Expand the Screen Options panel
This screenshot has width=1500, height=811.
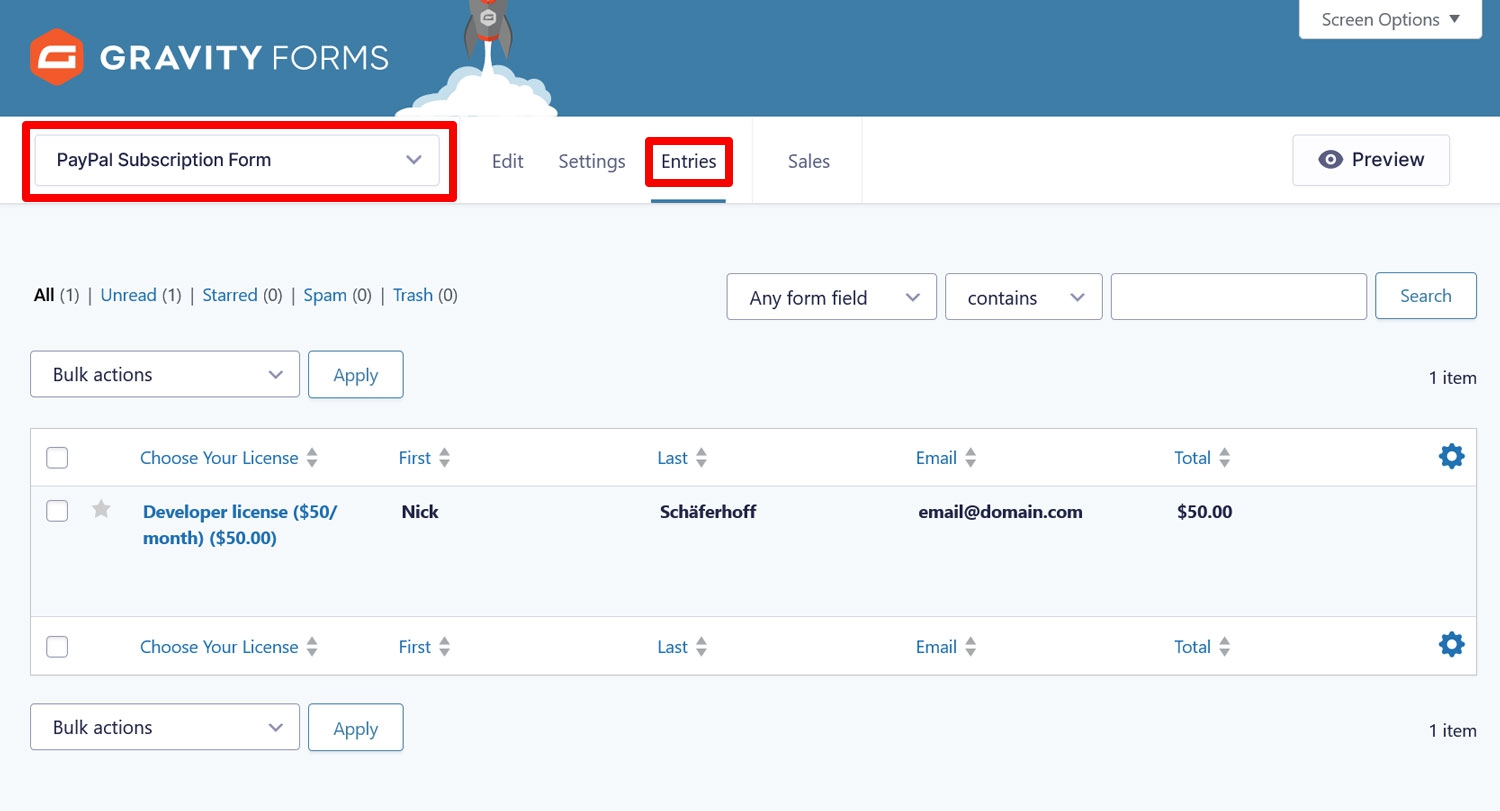tap(1390, 19)
